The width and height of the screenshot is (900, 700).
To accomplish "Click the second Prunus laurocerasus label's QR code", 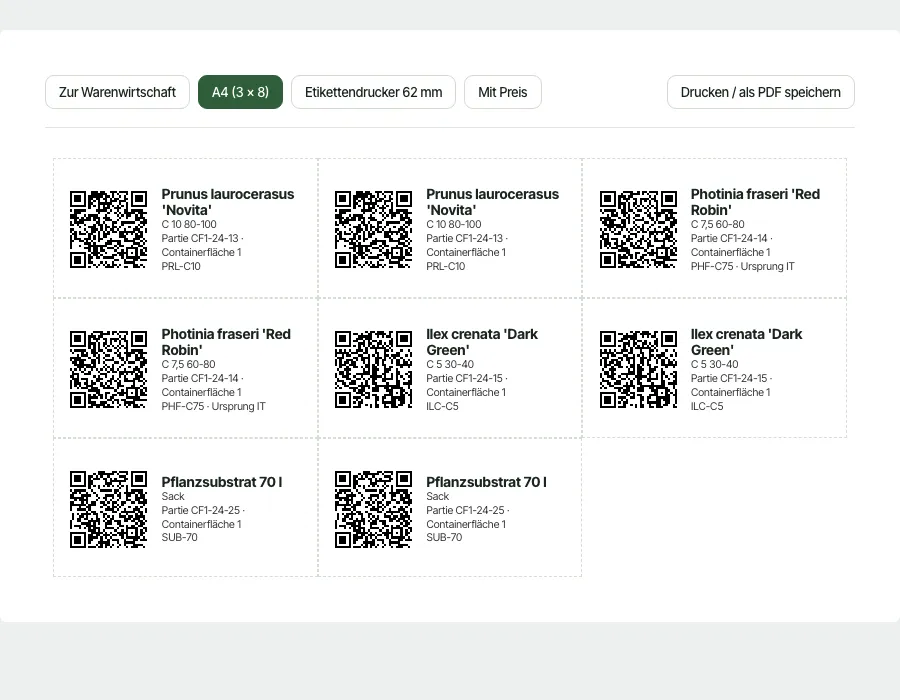I will point(373,230).
